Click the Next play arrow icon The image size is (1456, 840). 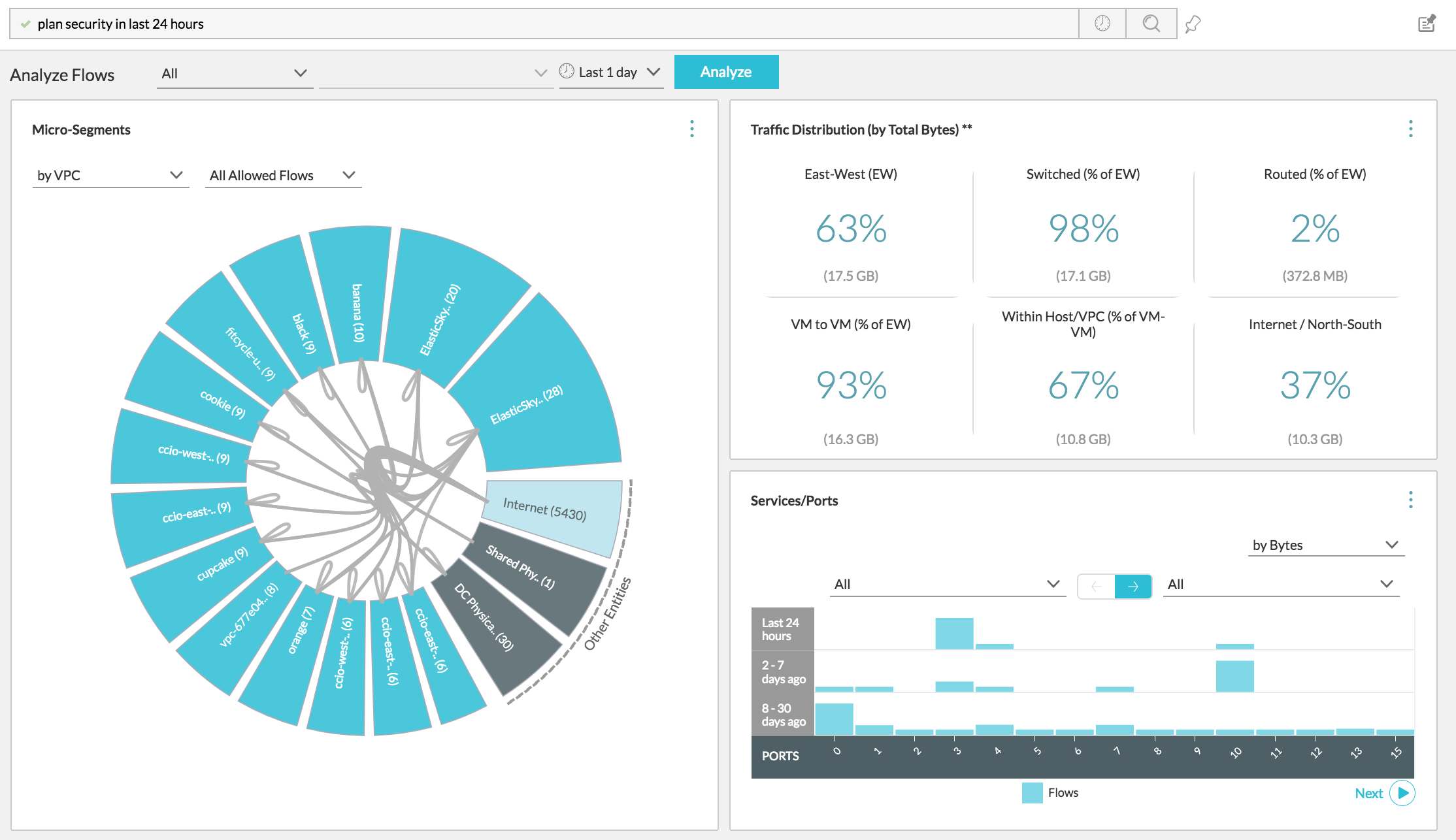pyautogui.click(x=1402, y=793)
